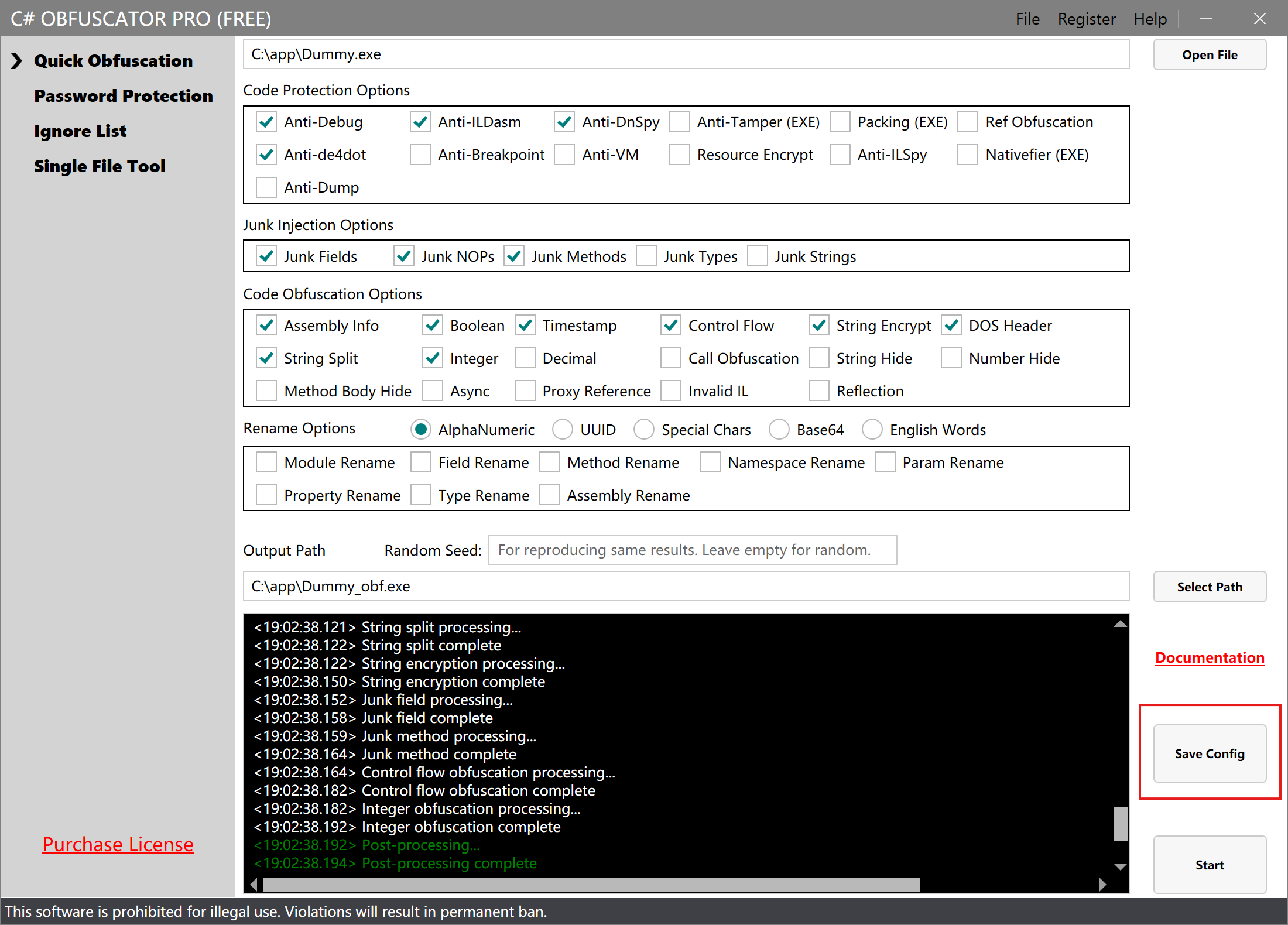
Task: Select the Base64 rename mode
Action: tap(779, 429)
